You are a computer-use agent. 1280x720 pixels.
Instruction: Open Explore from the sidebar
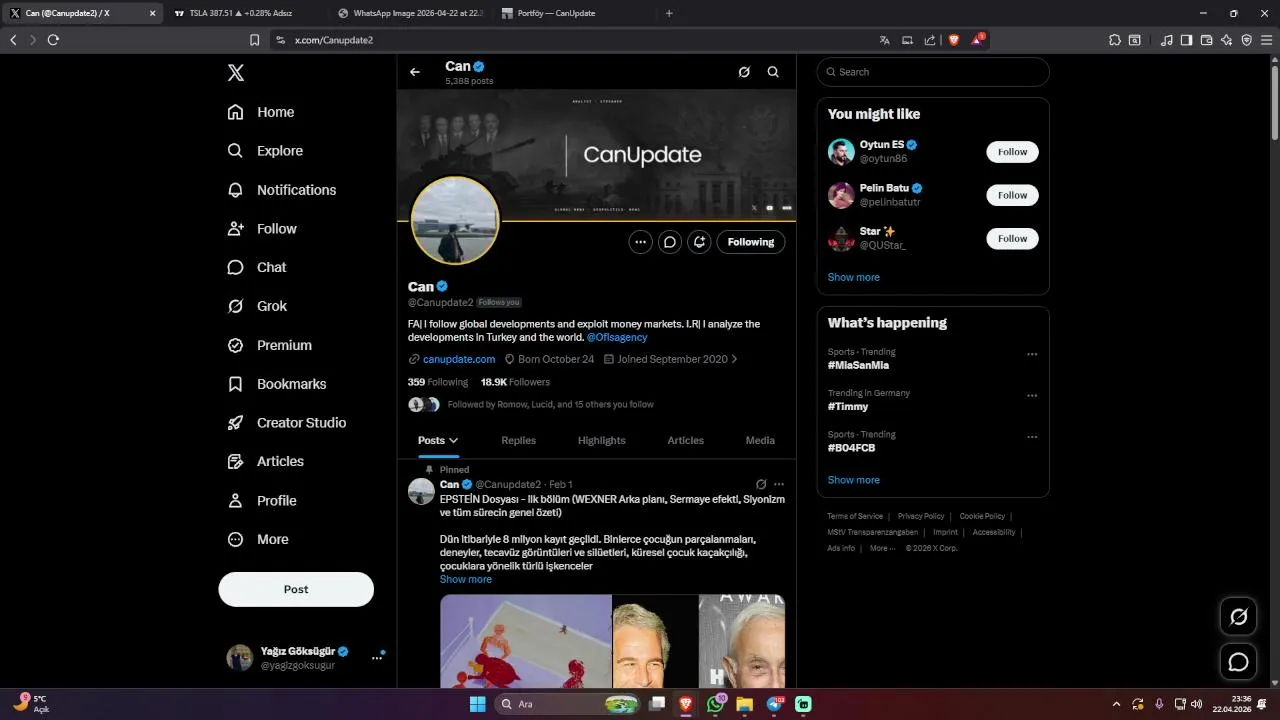tap(265, 151)
